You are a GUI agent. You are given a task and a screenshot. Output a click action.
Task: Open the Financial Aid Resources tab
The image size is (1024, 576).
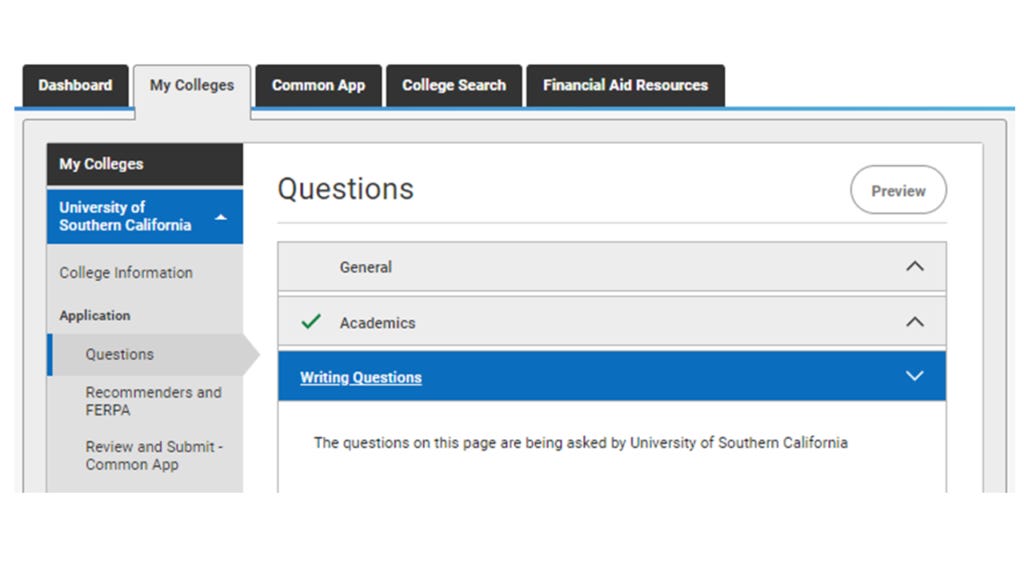(x=625, y=85)
